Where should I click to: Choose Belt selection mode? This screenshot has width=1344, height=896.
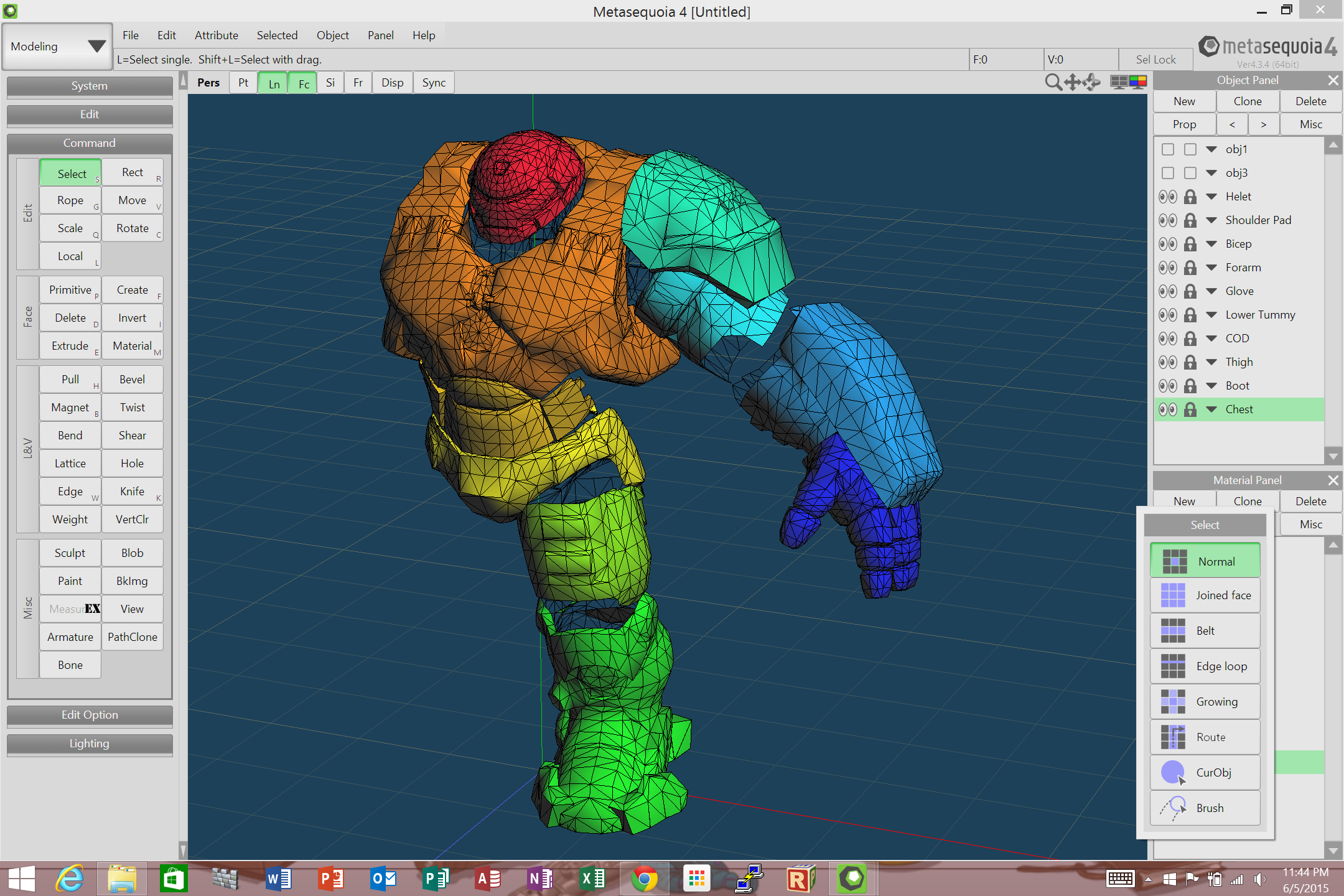(x=1205, y=631)
